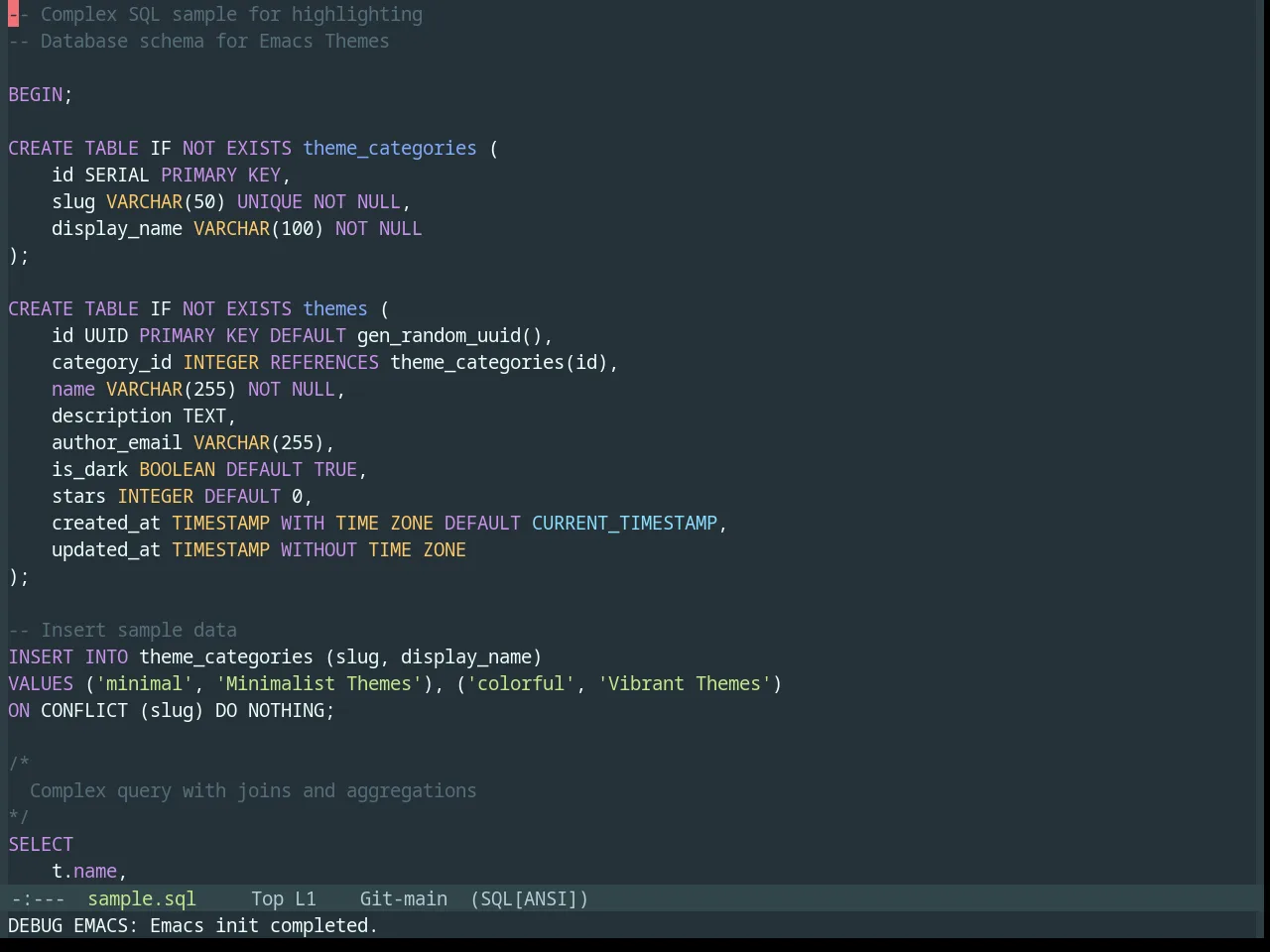Click 'category_id' column name
This screenshot has height=952, width=1270.
(x=112, y=362)
